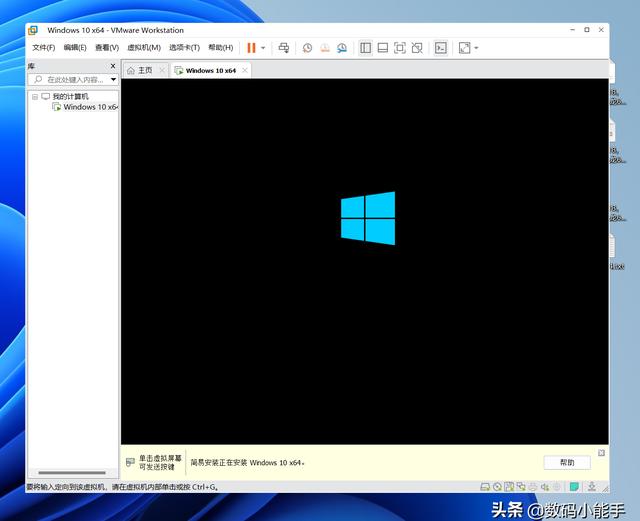Toggle the thumbnail bar view
This screenshot has width=640, height=521.
tap(383, 48)
